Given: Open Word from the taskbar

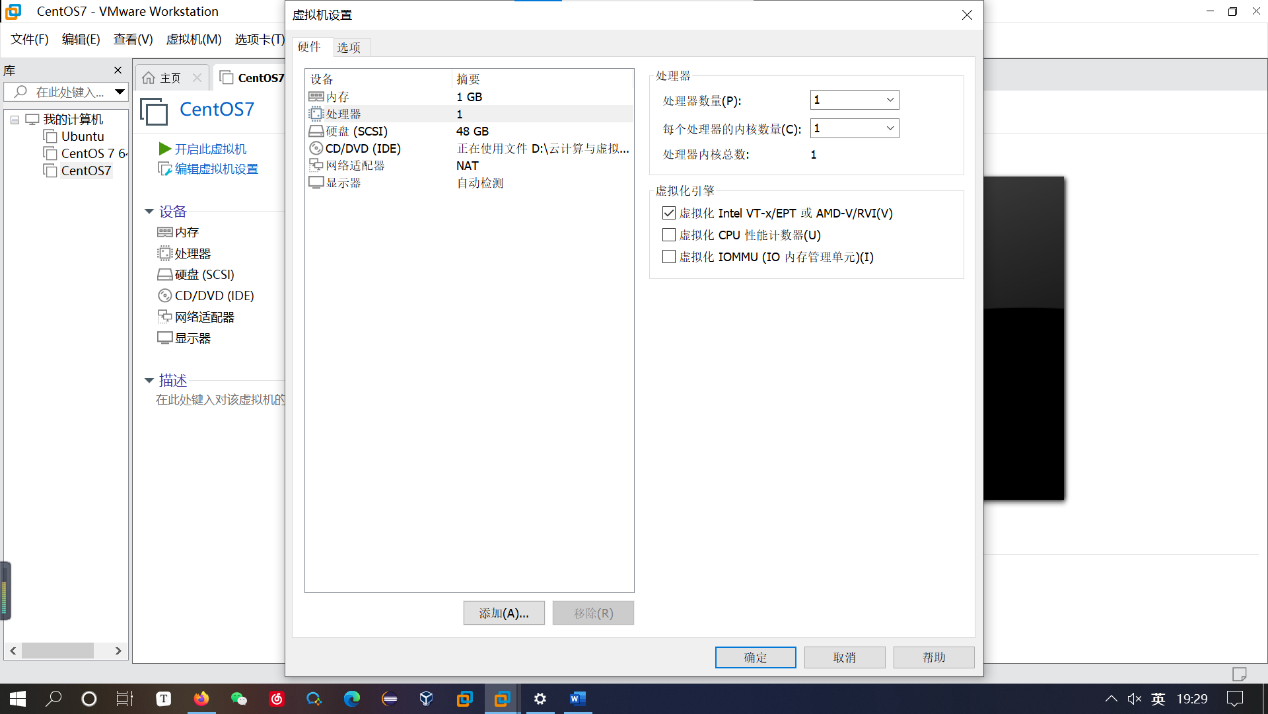Looking at the screenshot, I should (x=577, y=699).
